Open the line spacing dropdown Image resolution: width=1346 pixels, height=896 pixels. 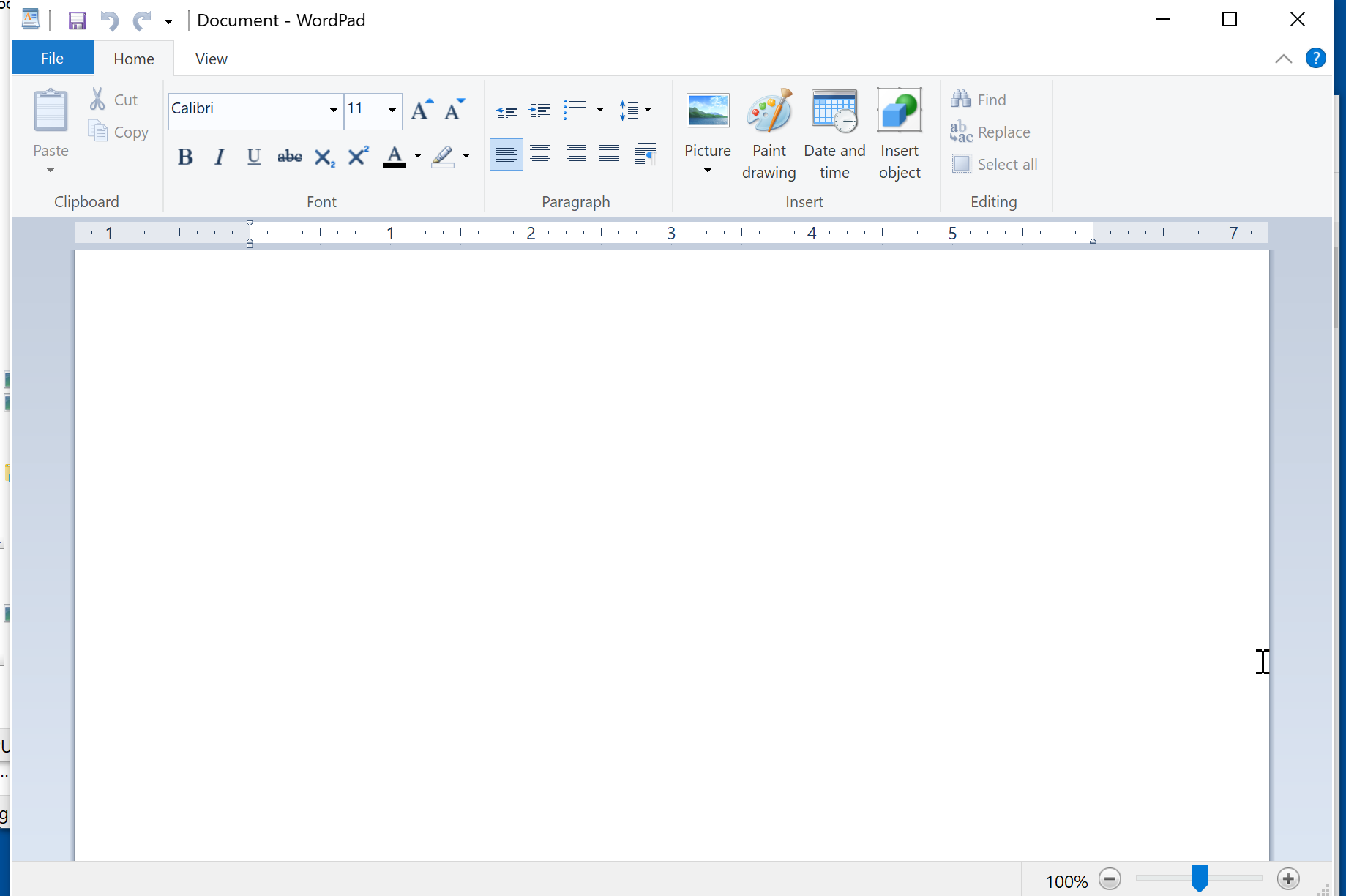click(x=646, y=110)
